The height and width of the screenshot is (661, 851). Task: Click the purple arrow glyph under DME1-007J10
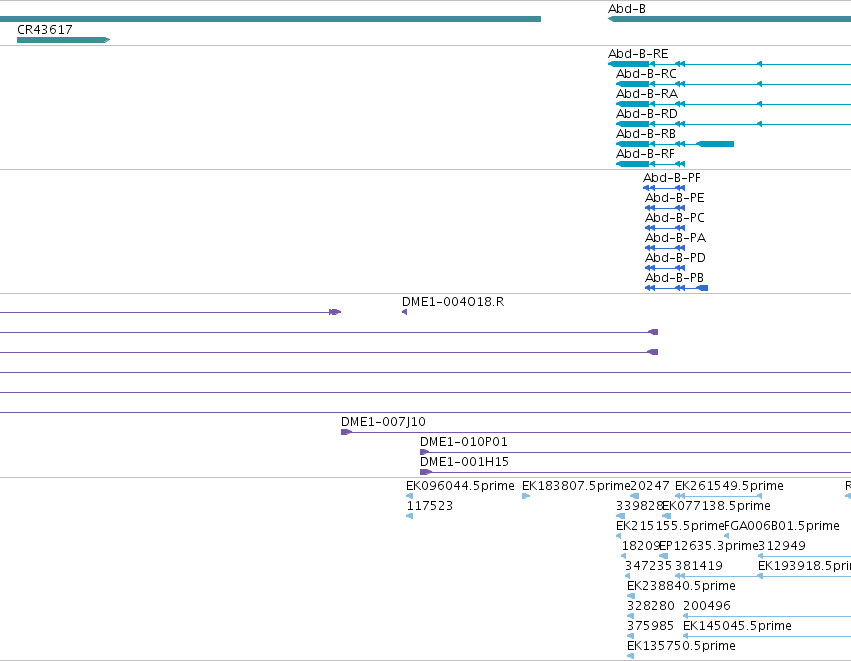coord(346,433)
